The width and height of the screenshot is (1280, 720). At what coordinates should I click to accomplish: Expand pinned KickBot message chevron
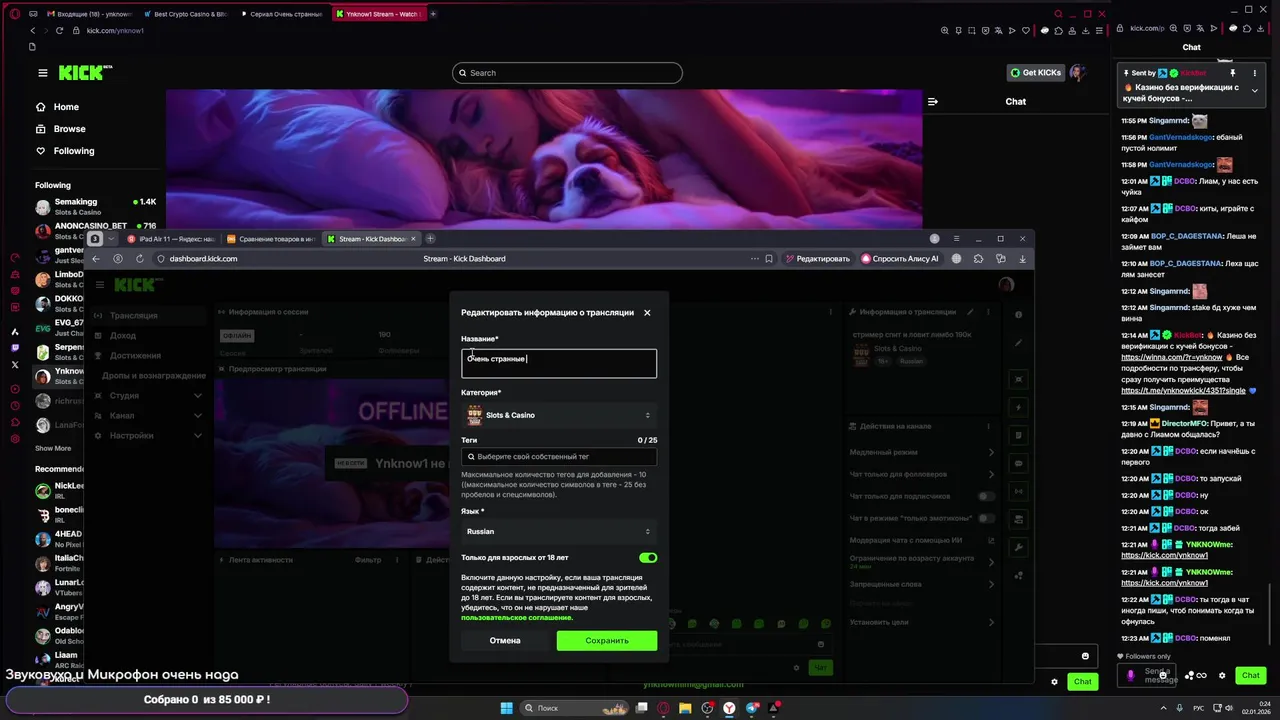(1254, 91)
